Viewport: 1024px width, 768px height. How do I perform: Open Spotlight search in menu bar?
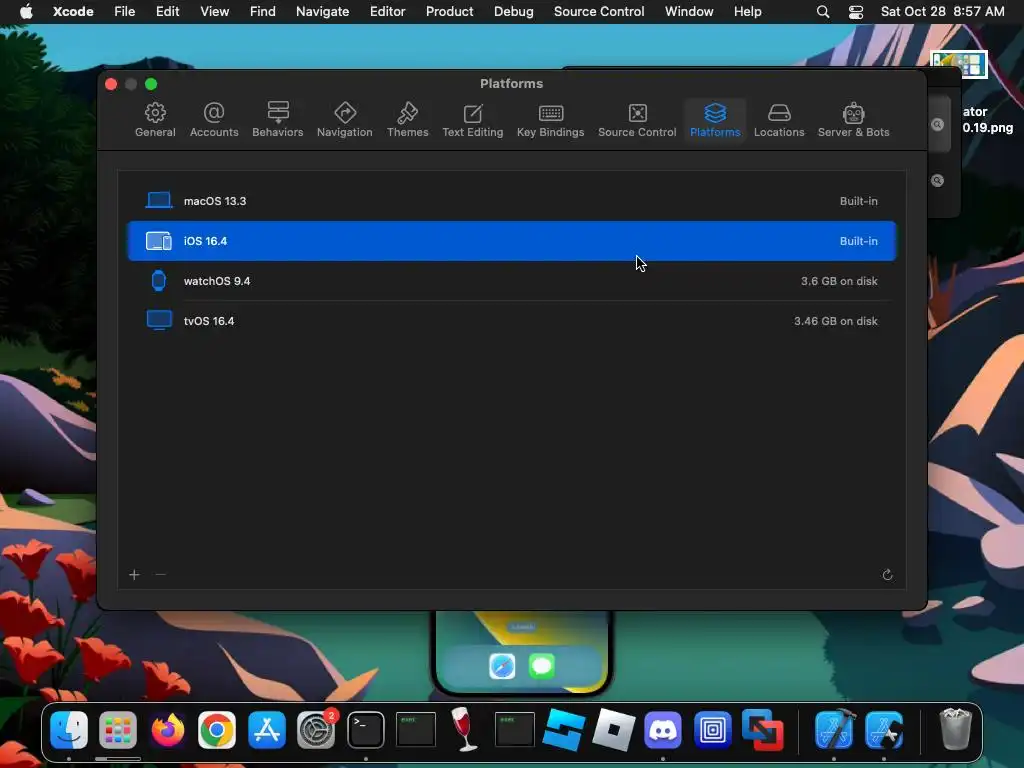(x=823, y=12)
